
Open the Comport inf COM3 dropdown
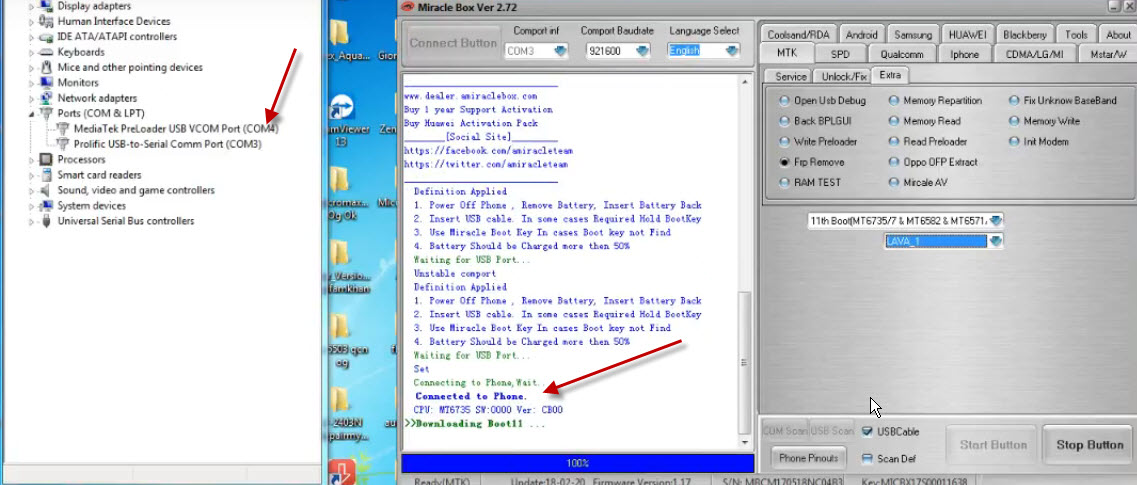(x=560, y=51)
